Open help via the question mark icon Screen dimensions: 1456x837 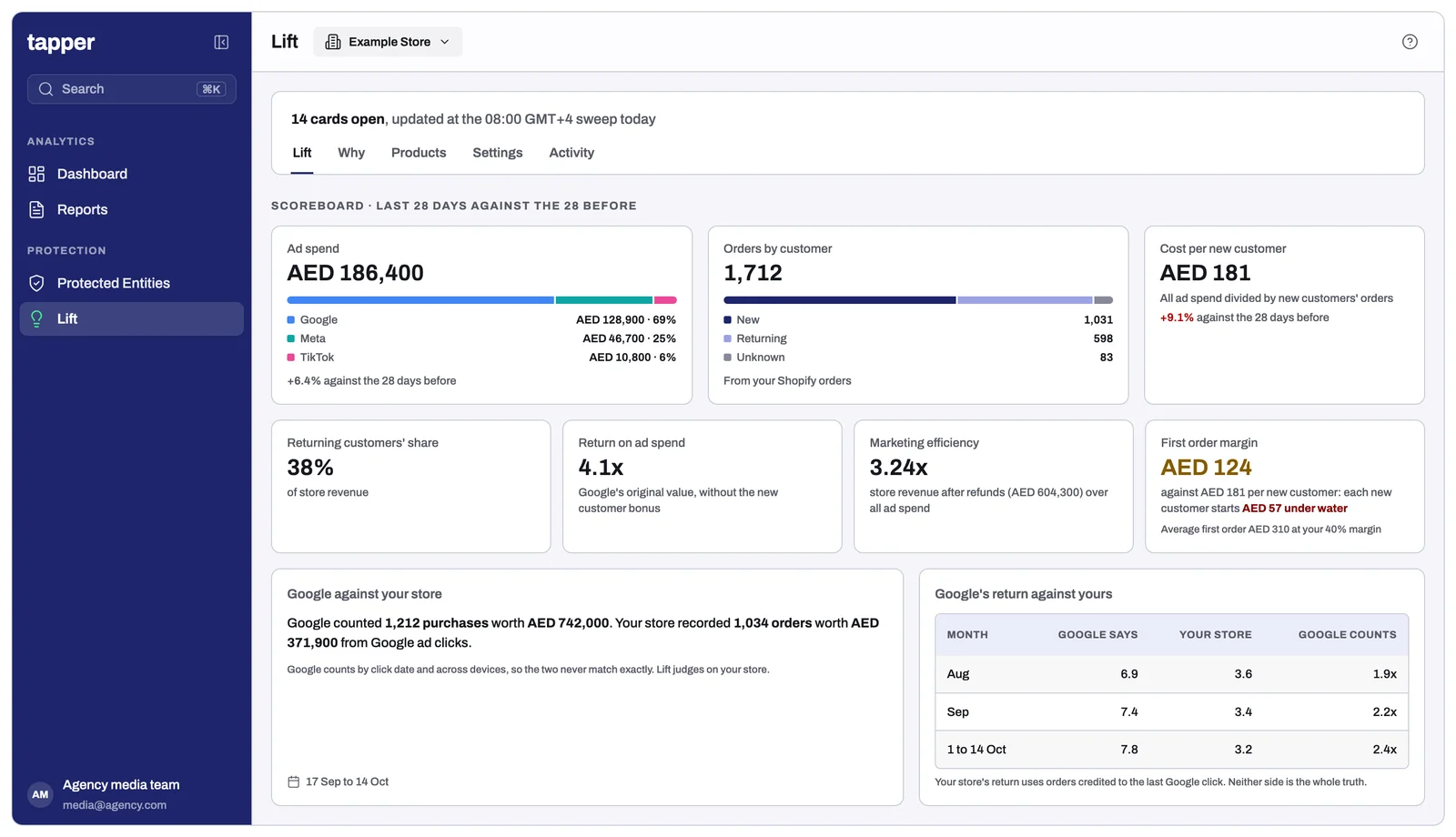pos(1410,42)
